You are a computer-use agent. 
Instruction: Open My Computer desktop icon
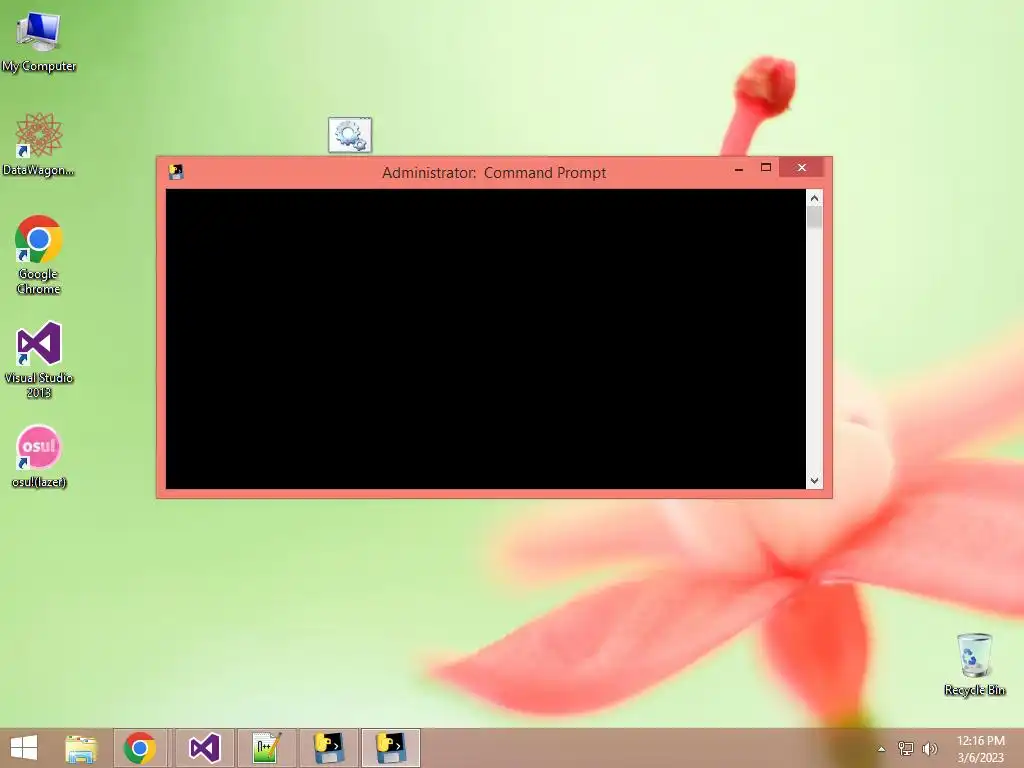39,42
